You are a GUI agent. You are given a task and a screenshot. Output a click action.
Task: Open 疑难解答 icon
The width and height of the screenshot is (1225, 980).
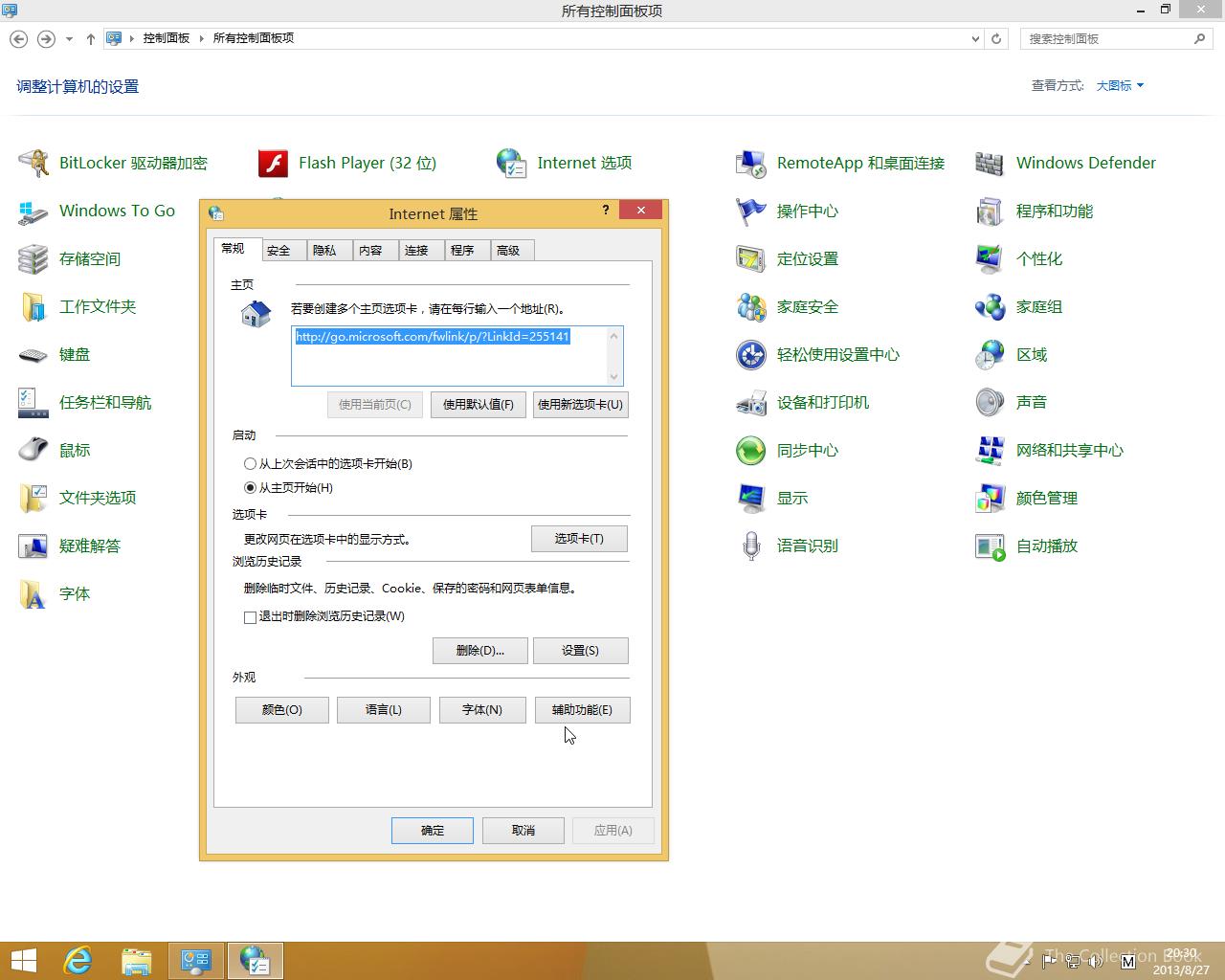(33, 546)
